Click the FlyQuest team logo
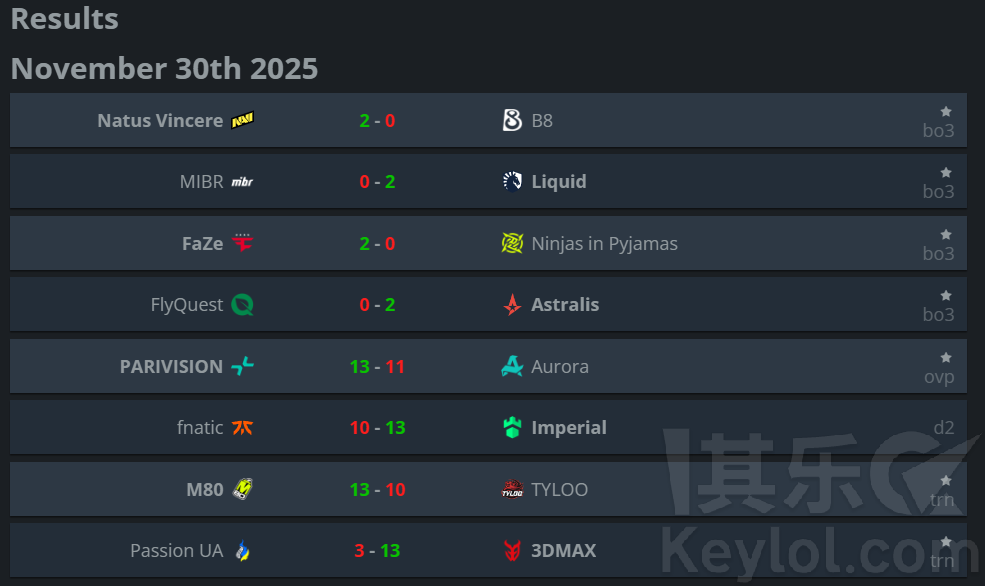 pos(242,305)
